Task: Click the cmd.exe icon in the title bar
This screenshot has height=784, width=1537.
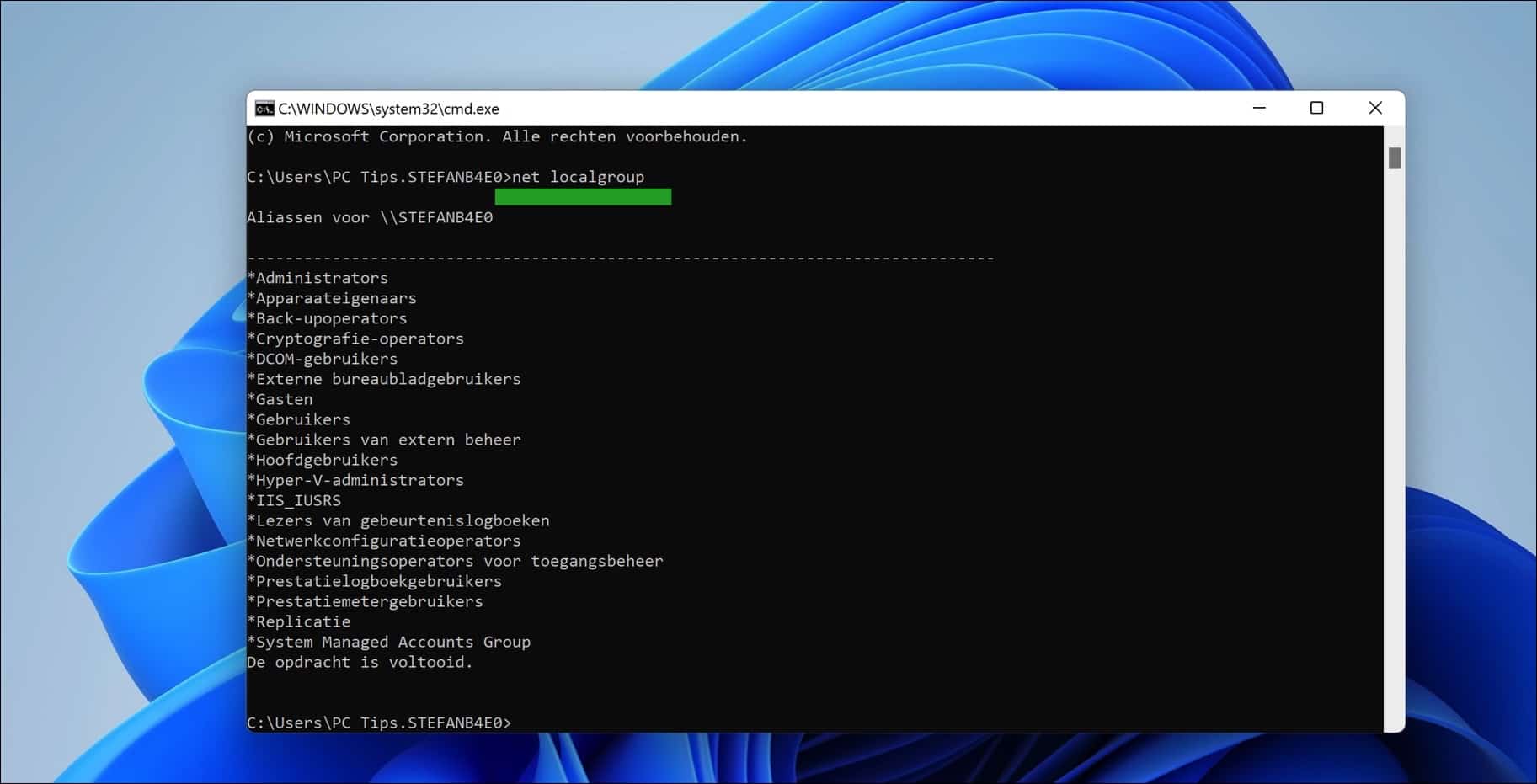Action: pos(265,108)
